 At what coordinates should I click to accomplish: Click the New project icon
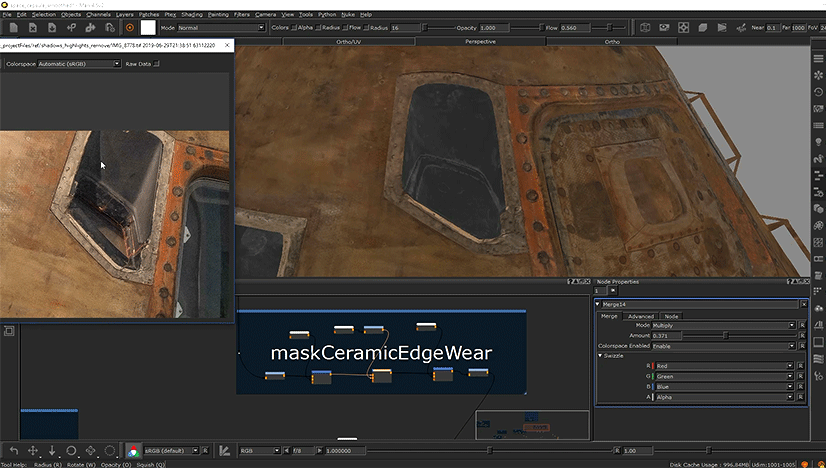(14, 27)
